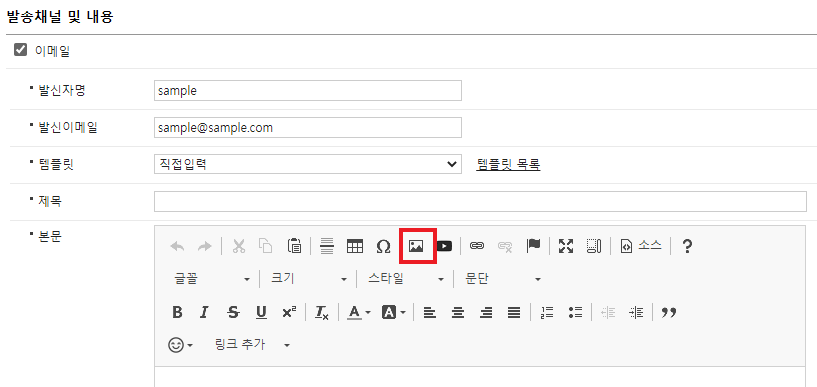Toggle superscript formatting
Image resolution: width=817 pixels, height=387 pixels.
(x=289, y=313)
